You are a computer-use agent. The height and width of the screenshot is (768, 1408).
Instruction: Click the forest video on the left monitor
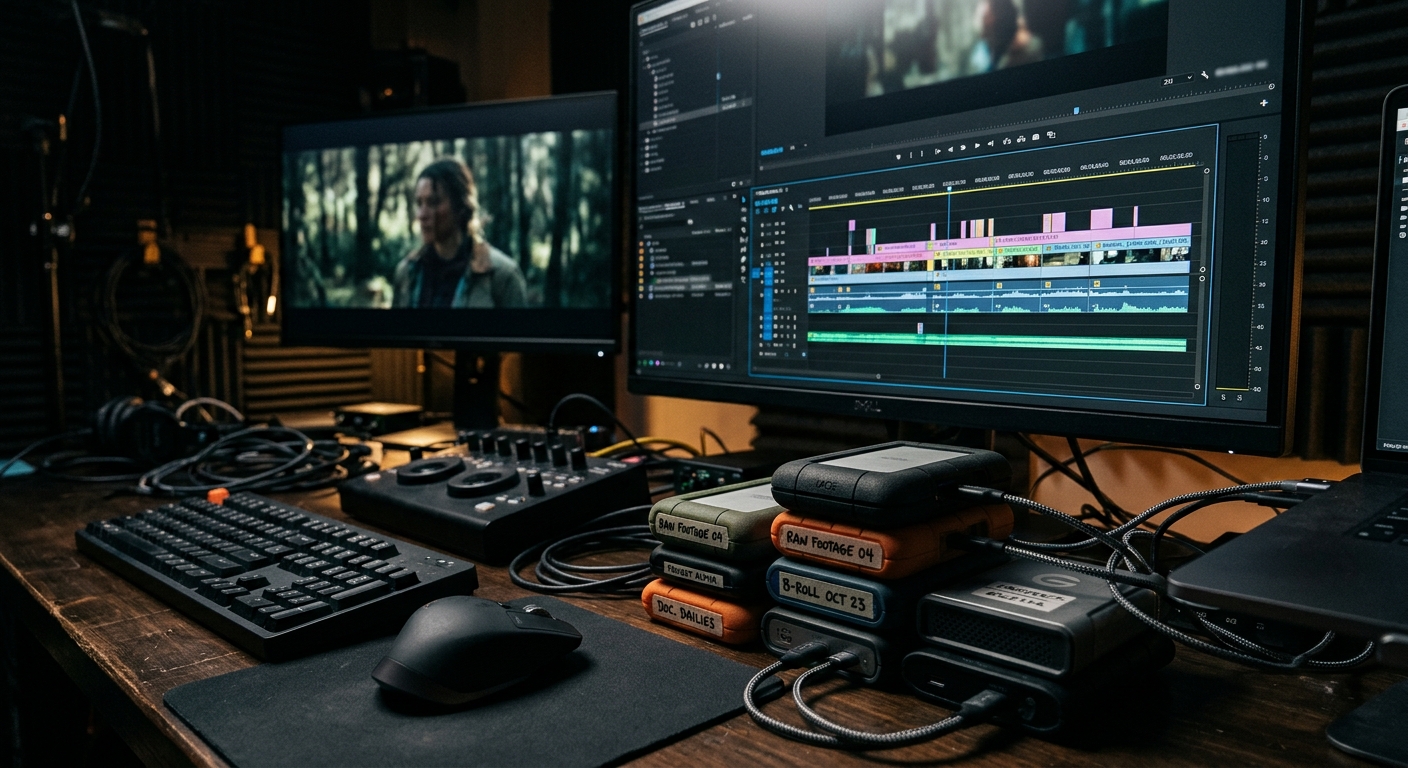[x=448, y=222]
